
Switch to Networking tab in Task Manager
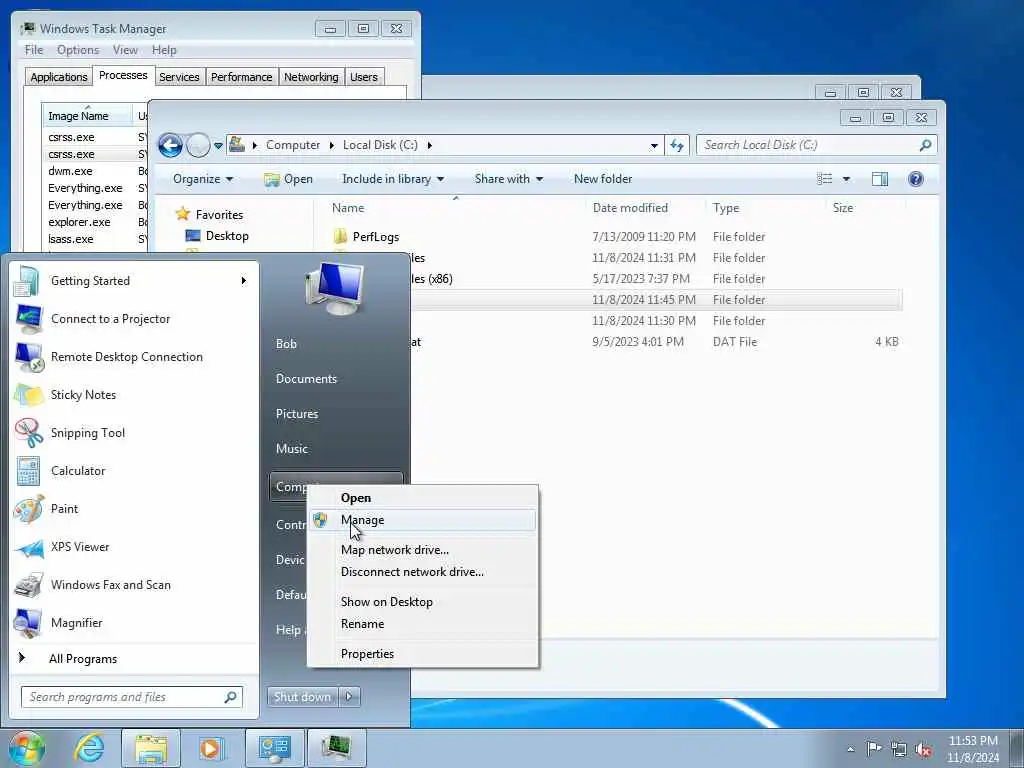[x=311, y=77]
